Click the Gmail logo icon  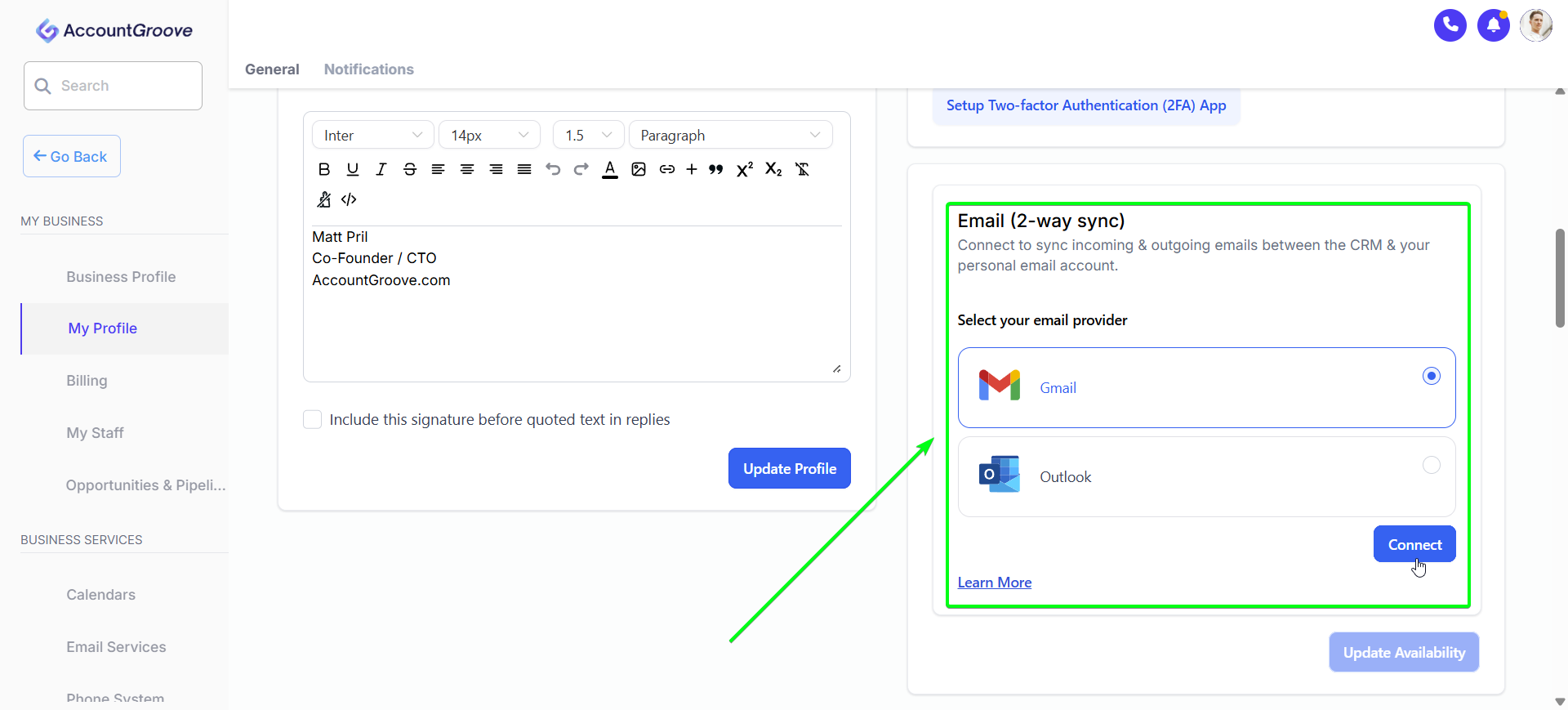tap(1000, 385)
